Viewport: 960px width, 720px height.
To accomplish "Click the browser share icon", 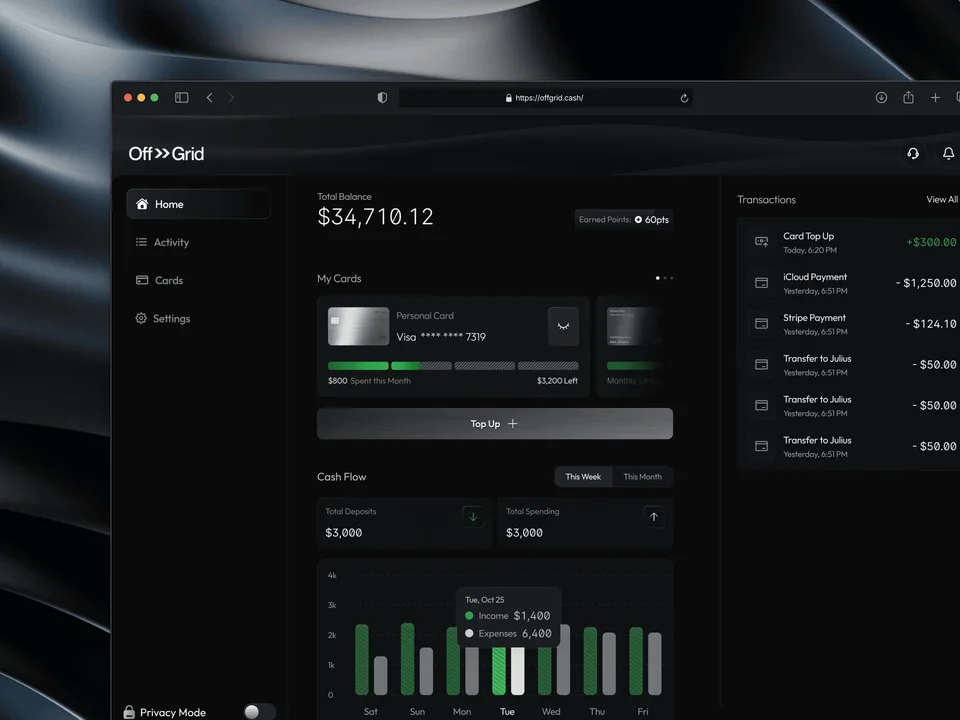I will tap(909, 97).
